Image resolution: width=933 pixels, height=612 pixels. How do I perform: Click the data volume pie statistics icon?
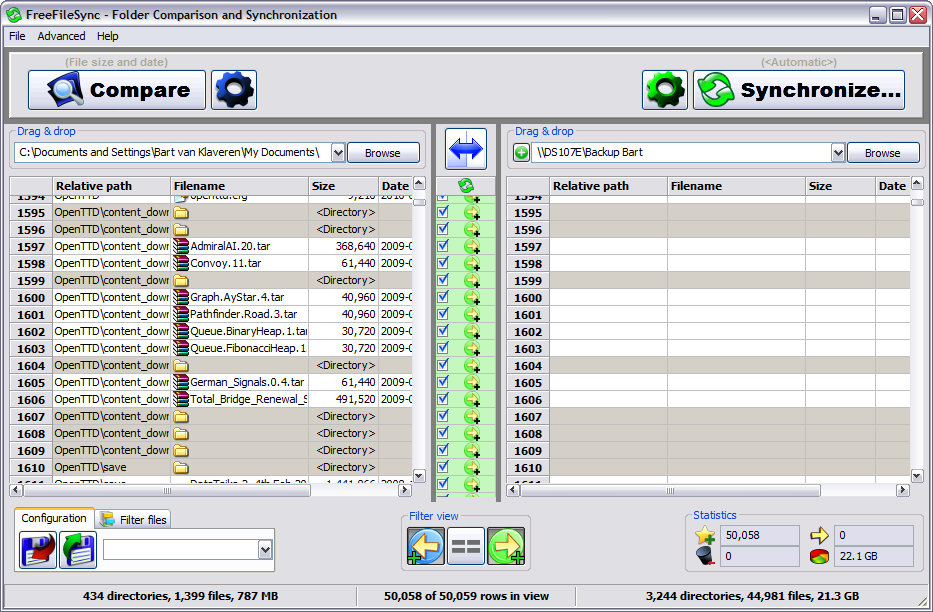[x=819, y=557]
